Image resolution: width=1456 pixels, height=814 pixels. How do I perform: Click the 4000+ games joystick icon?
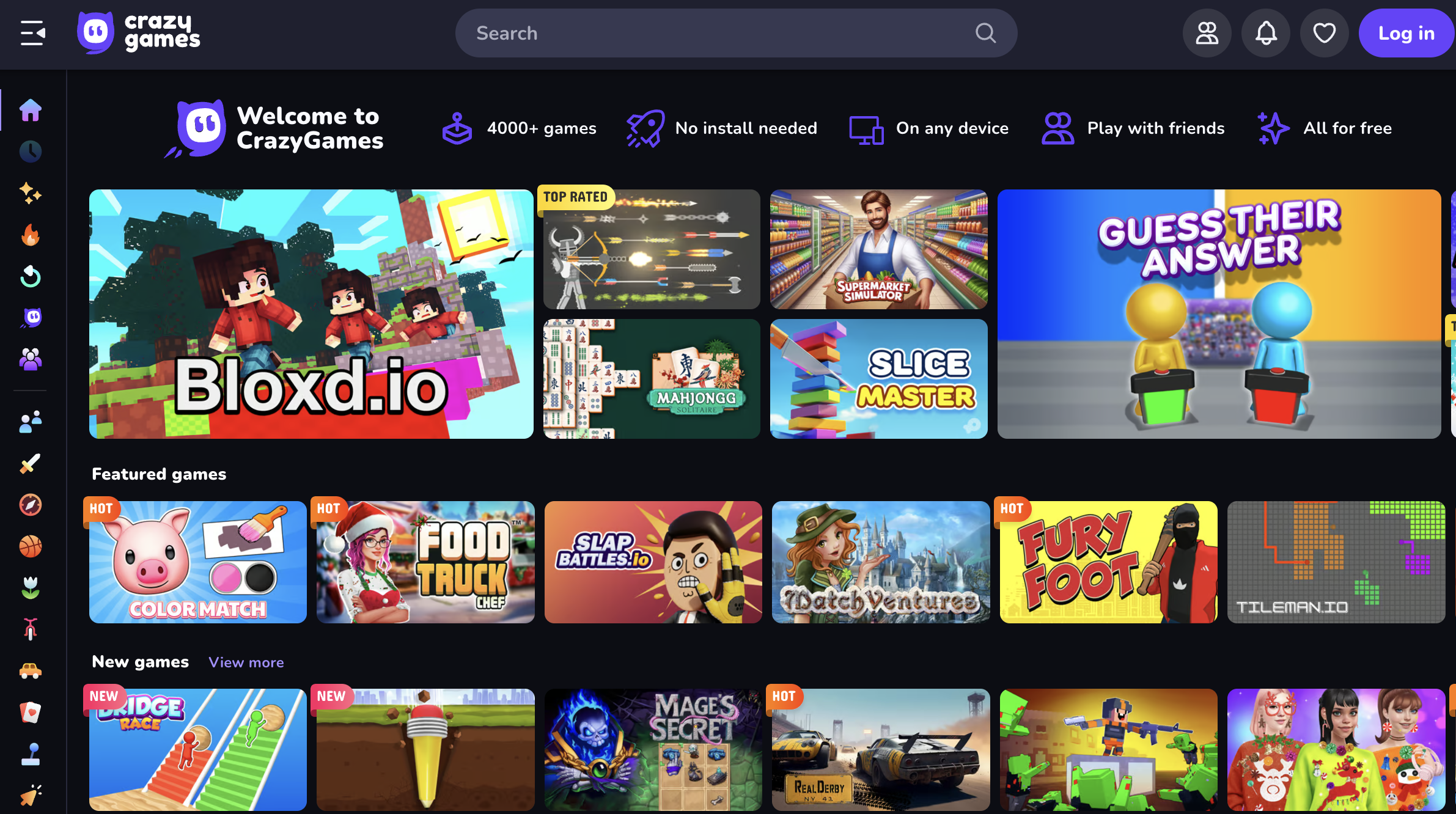[457, 128]
